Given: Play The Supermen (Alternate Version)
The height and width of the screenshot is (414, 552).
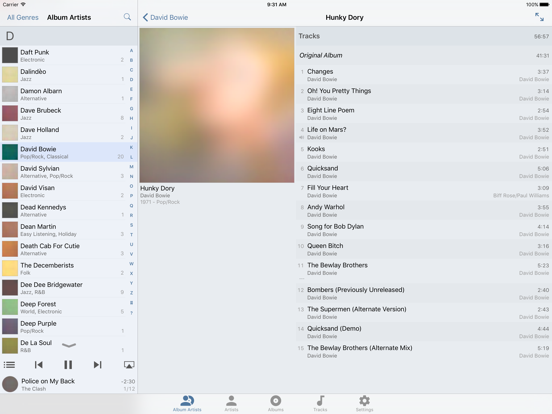Looking at the screenshot, I should (x=424, y=312).
